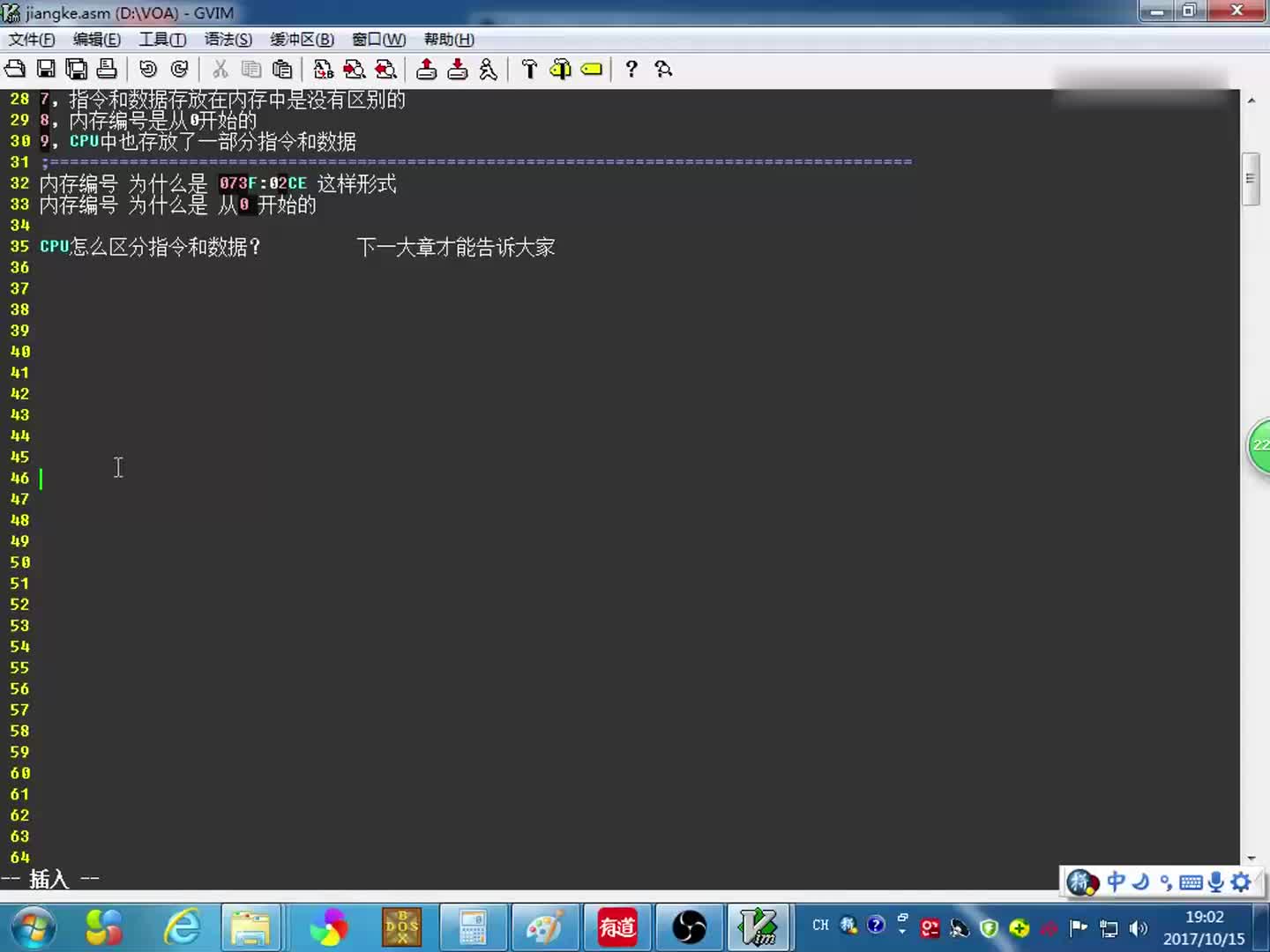The image size is (1270, 952).
Task: Open Windows Explorer folder on taskbar
Action: (250, 928)
